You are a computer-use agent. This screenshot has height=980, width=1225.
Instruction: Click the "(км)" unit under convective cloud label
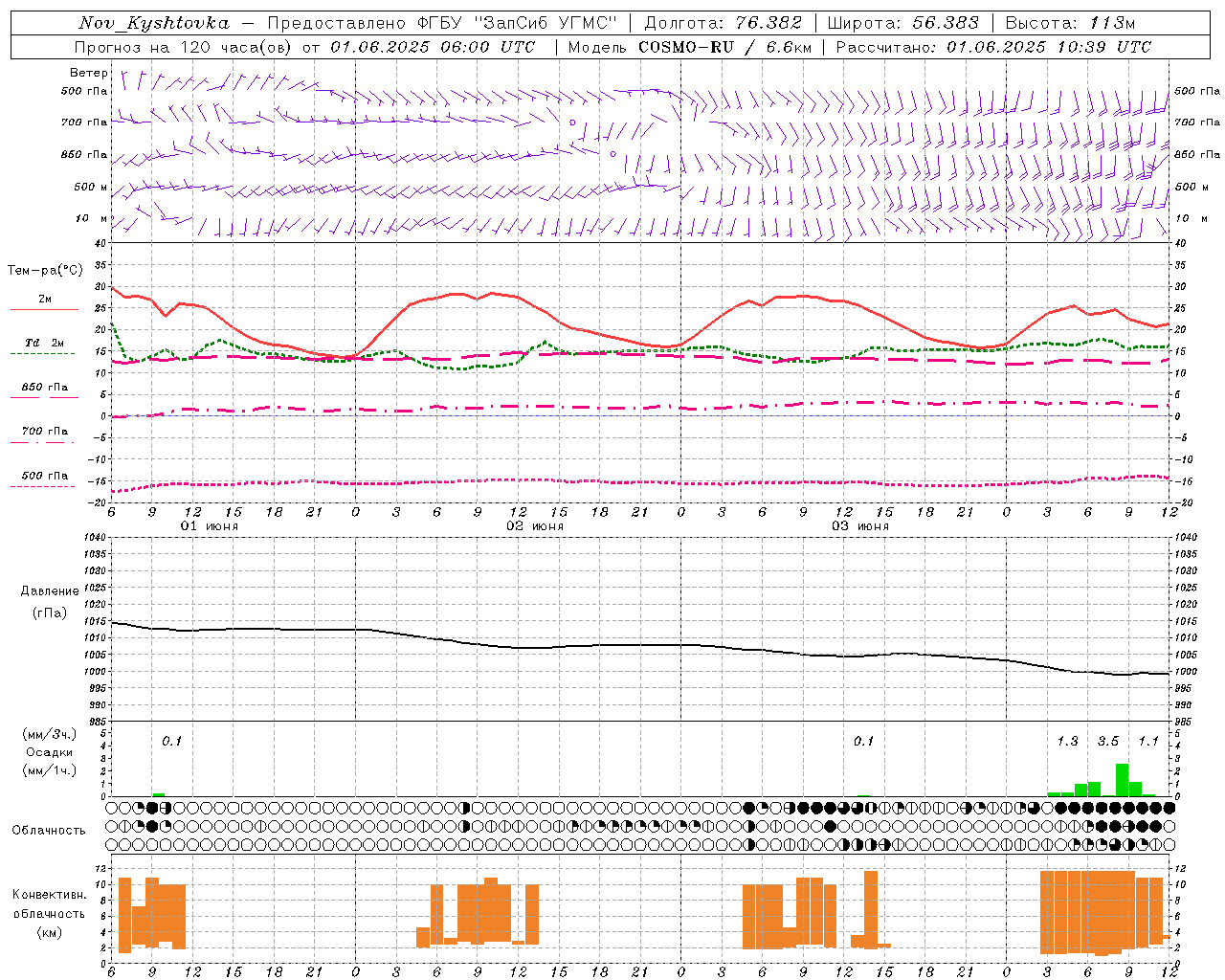pyautogui.click(x=49, y=932)
